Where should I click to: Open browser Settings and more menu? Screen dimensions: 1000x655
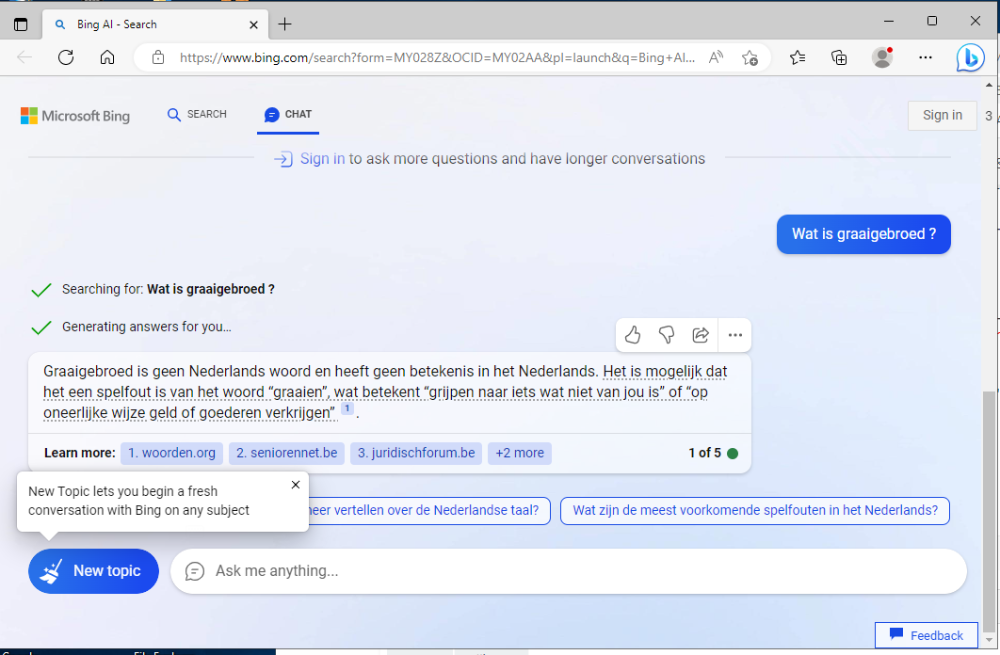[x=925, y=58]
